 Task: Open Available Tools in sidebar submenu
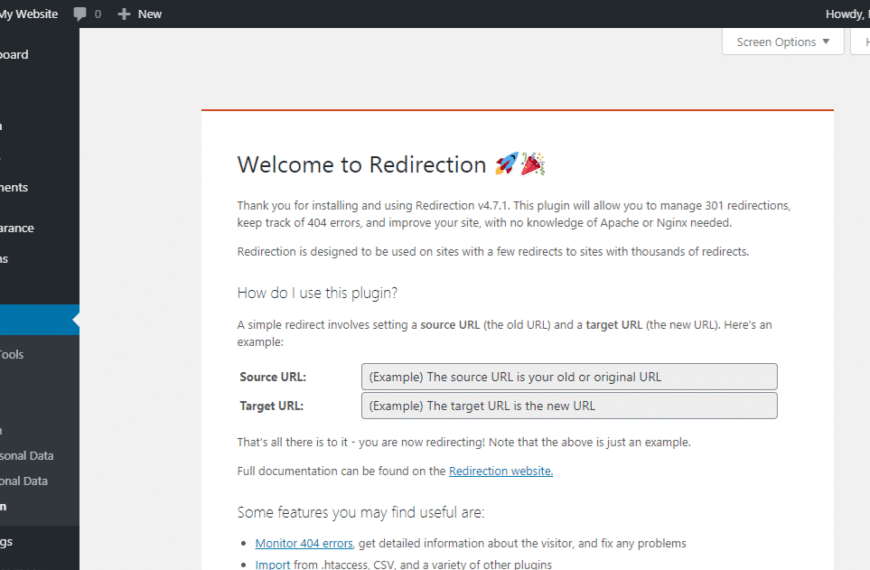[12, 354]
